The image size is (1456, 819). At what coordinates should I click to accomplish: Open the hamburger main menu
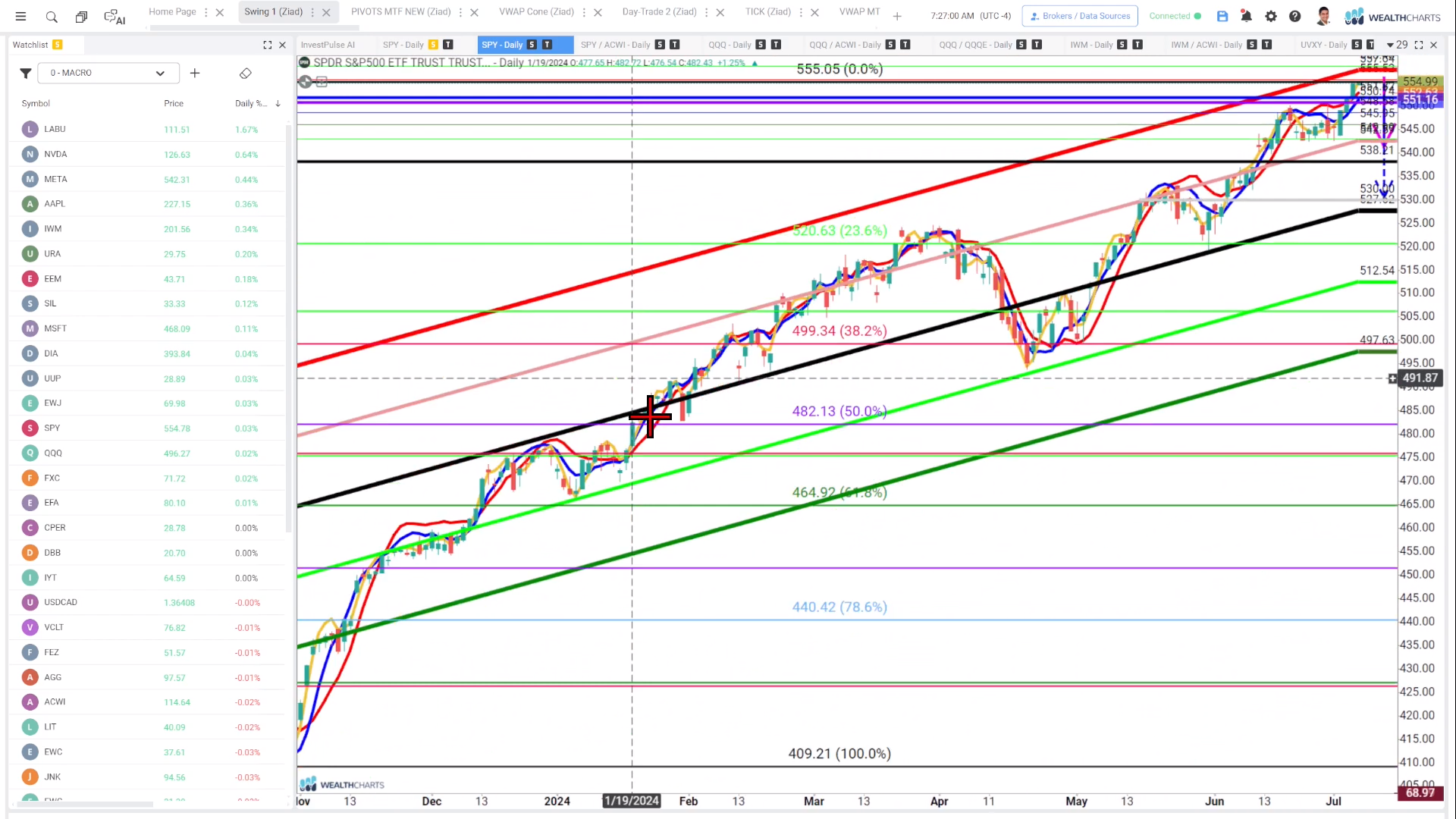click(x=20, y=16)
